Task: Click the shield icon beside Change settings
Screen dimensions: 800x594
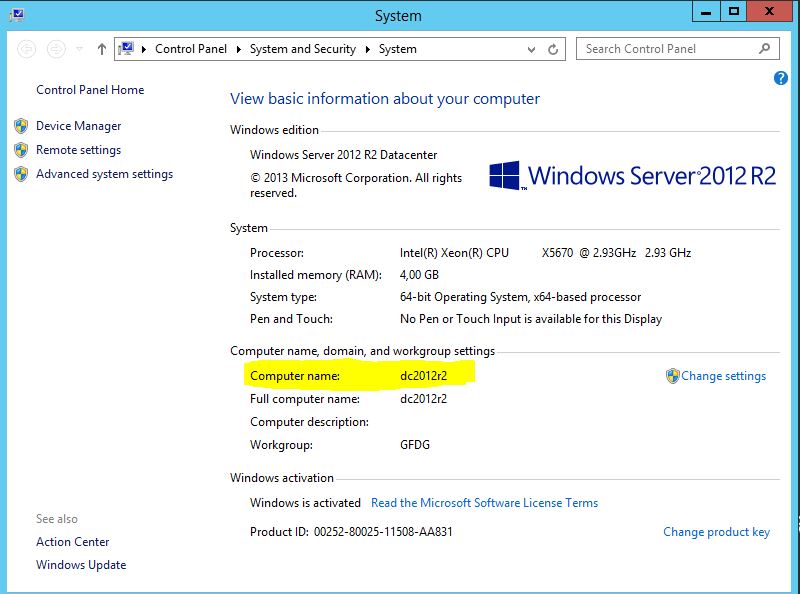Action: coord(672,376)
